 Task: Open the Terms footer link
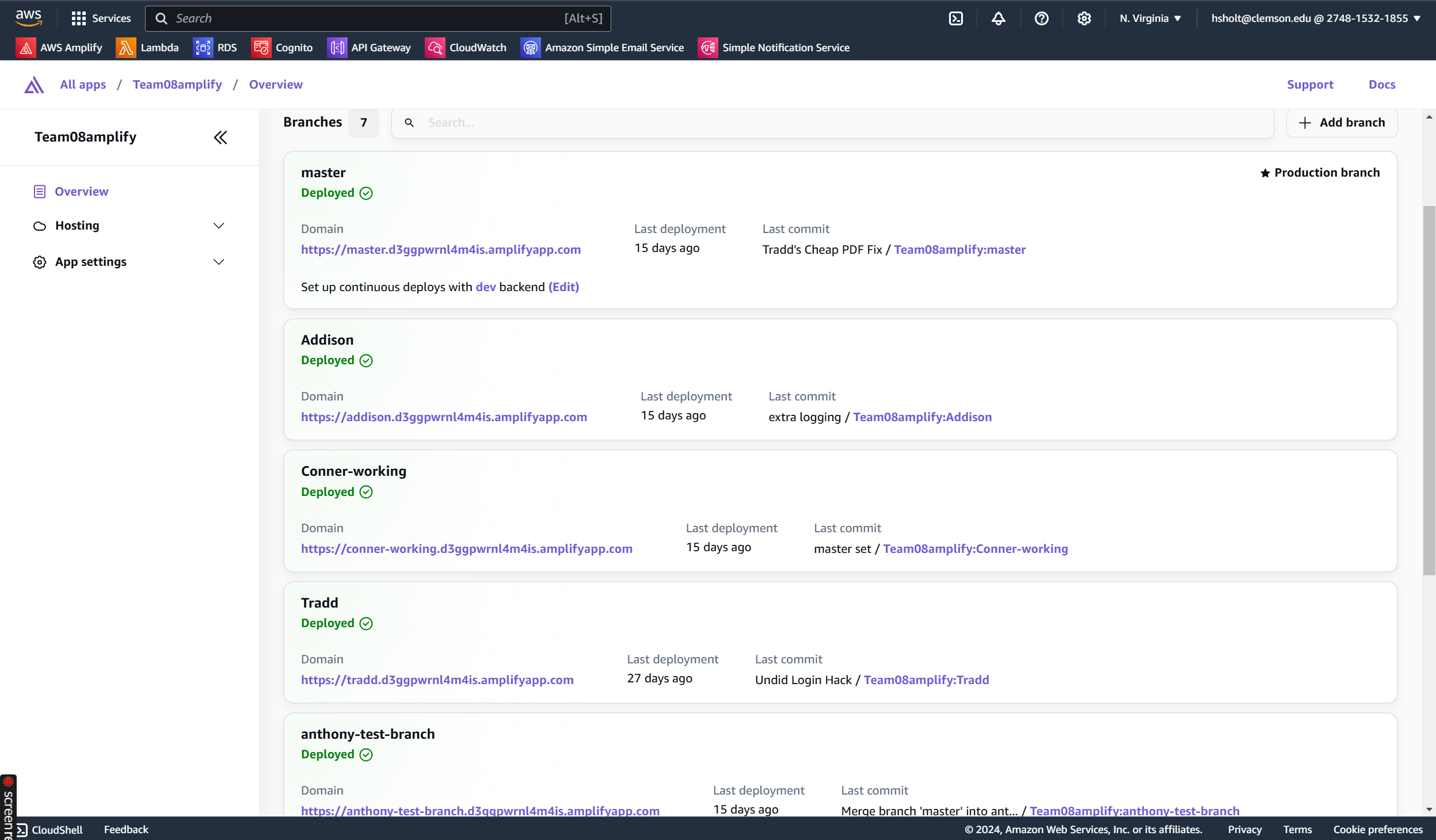[1297, 830]
